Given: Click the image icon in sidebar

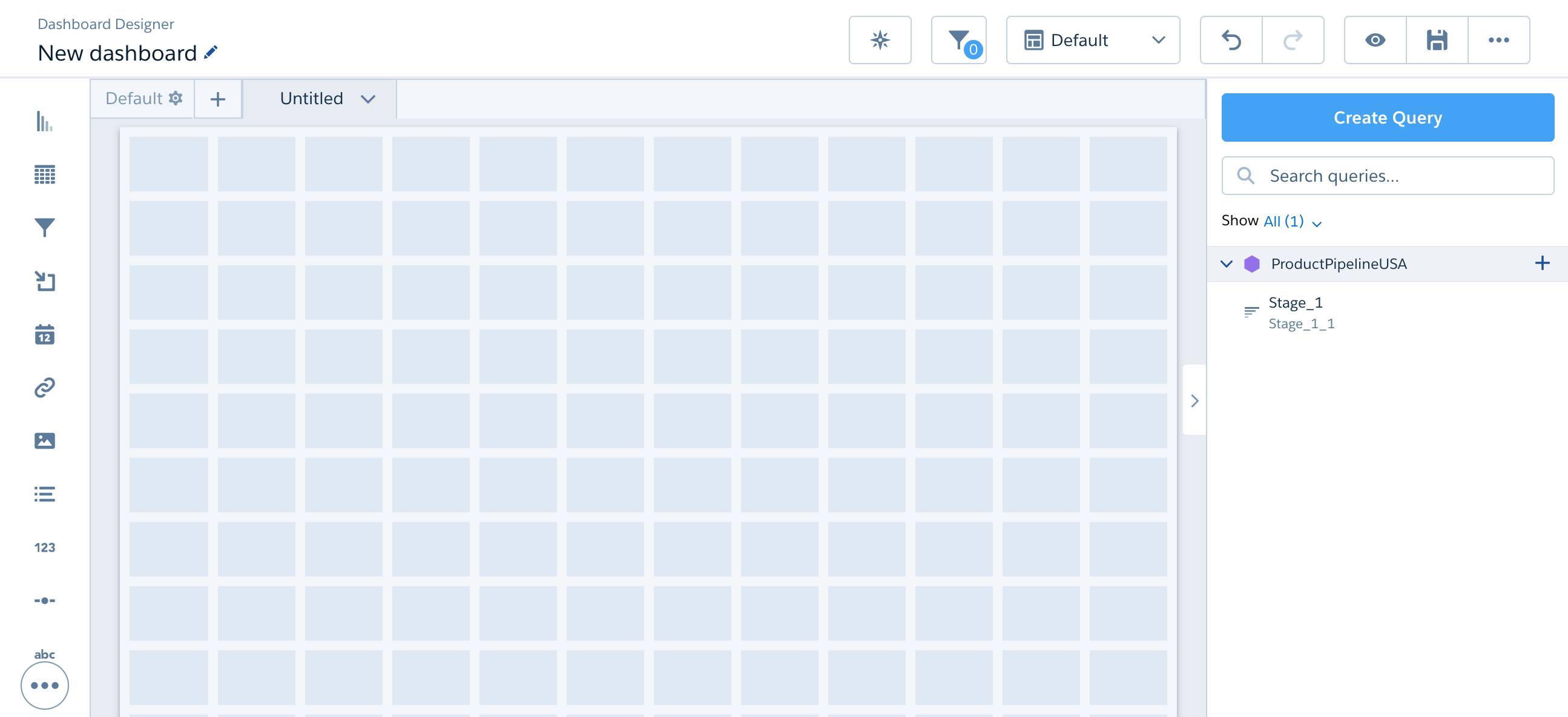Looking at the screenshot, I should [44, 438].
